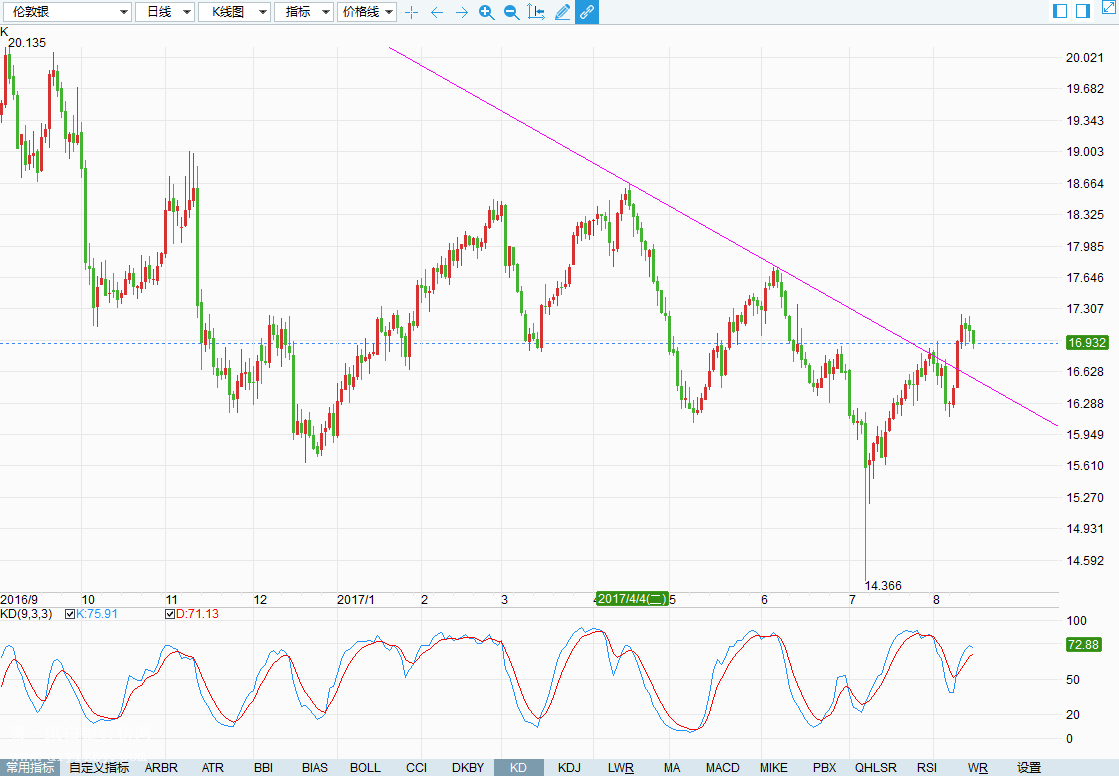Click the 2017/1 date axis label
This screenshot has width=1119, height=776.
(355, 600)
